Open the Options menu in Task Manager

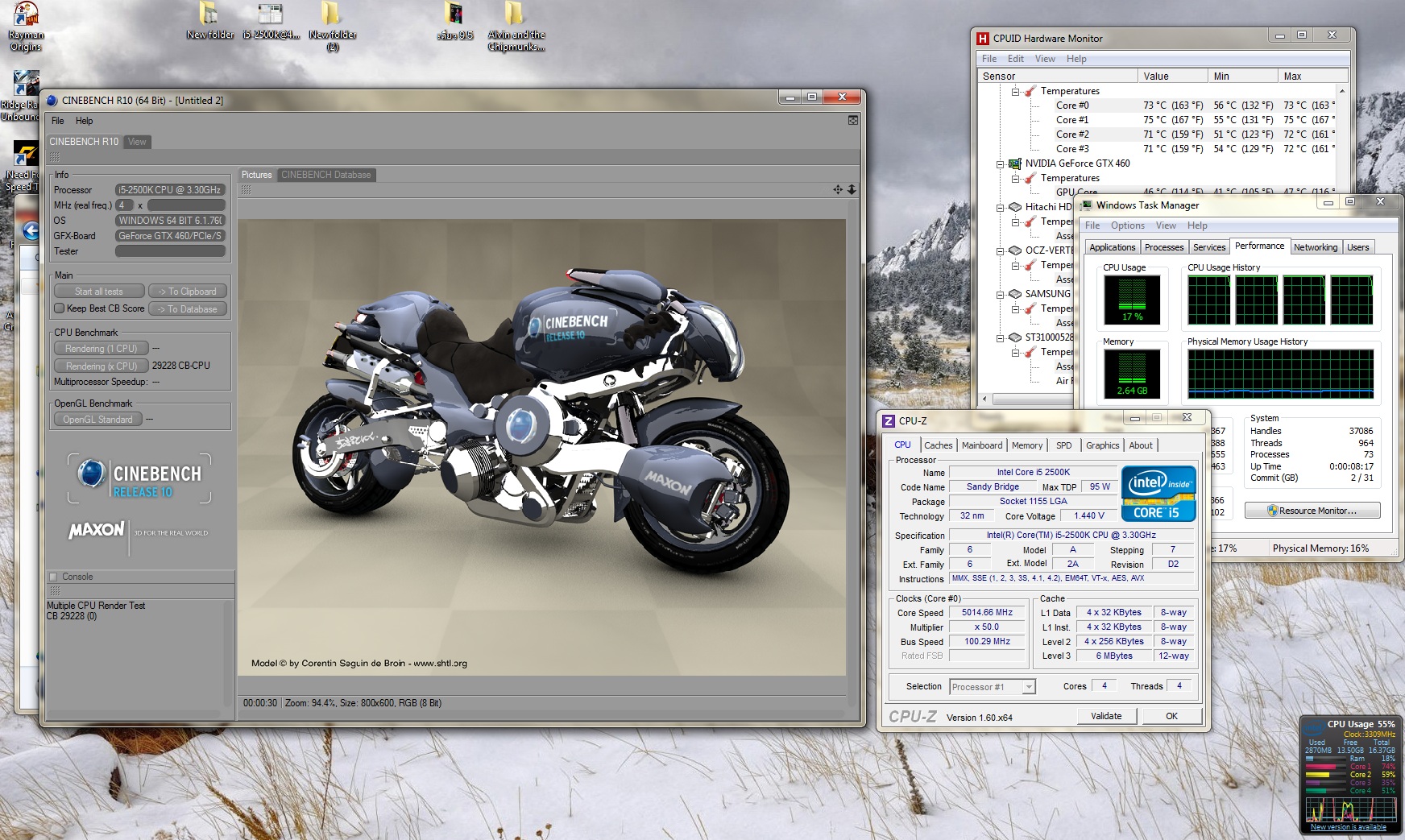pos(1128,226)
